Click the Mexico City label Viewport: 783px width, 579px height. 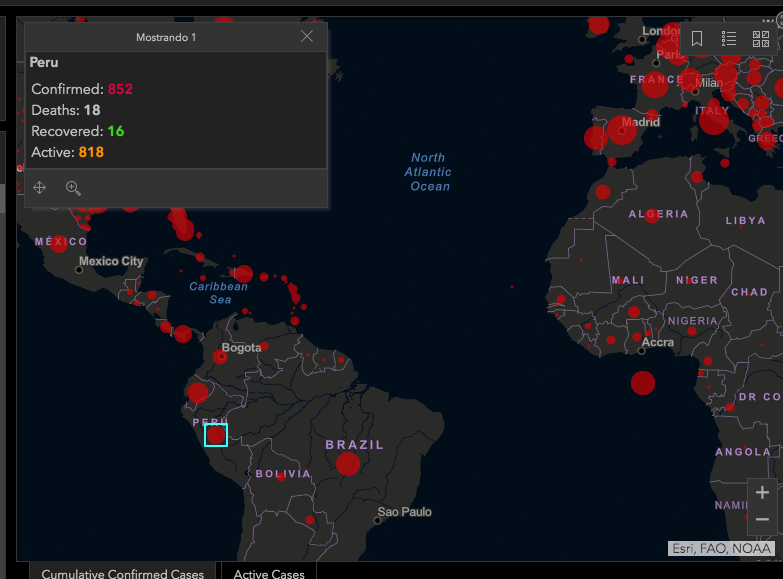click(x=111, y=261)
